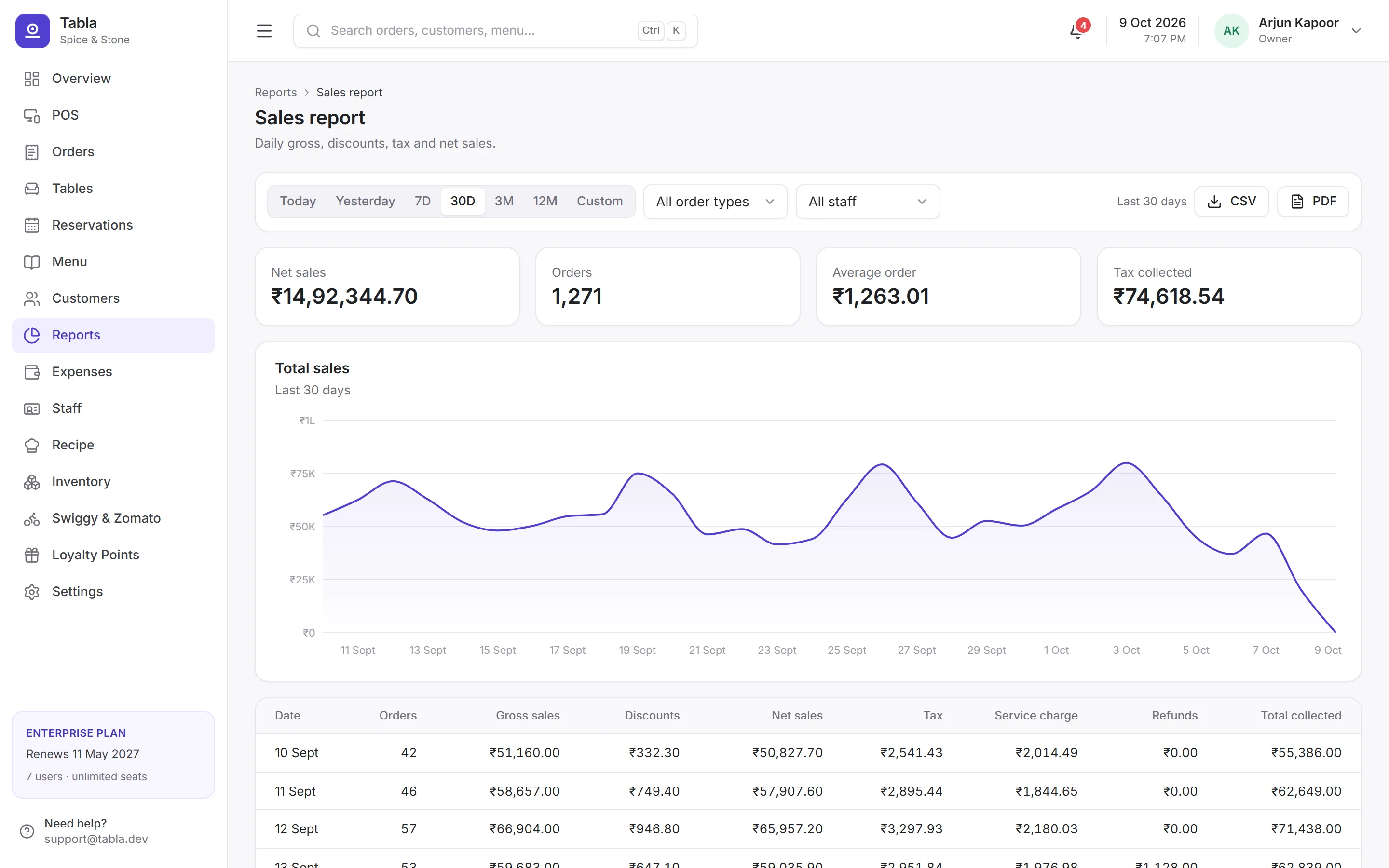Click the Swiggy & Zomato bike icon
The width and height of the screenshot is (1389, 868).
click(31, 519)
